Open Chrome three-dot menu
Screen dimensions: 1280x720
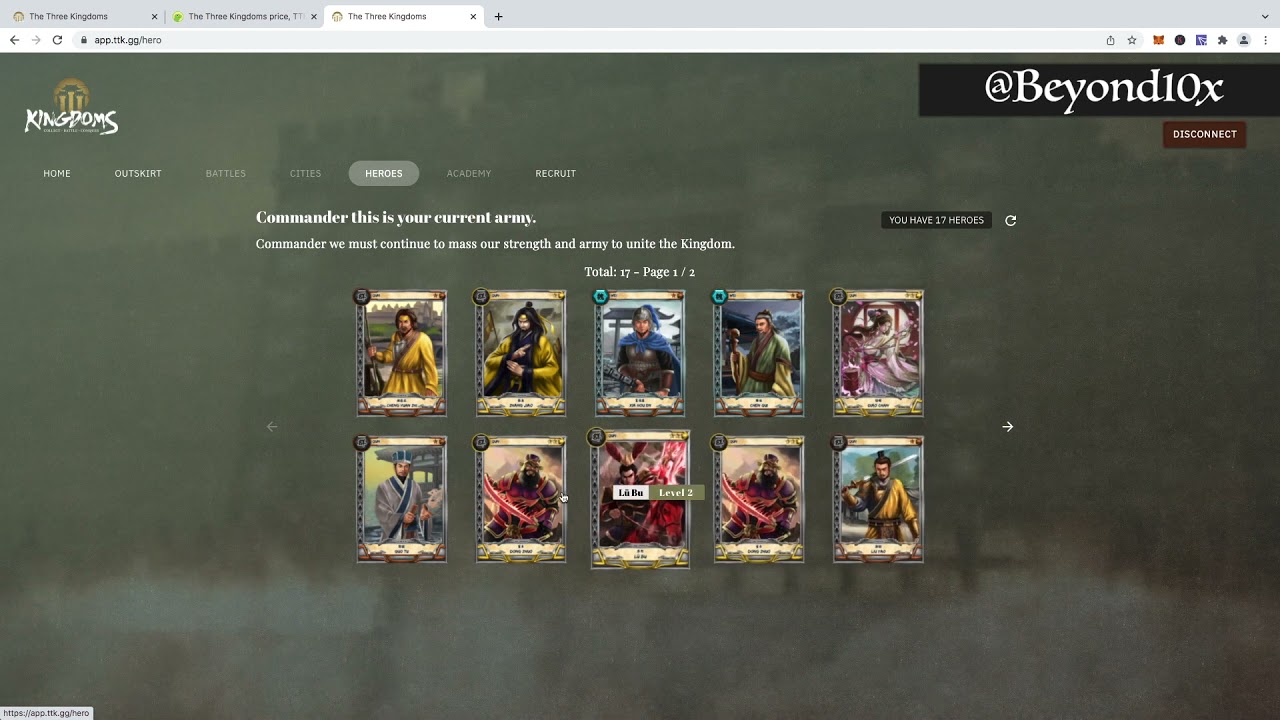1265,40
